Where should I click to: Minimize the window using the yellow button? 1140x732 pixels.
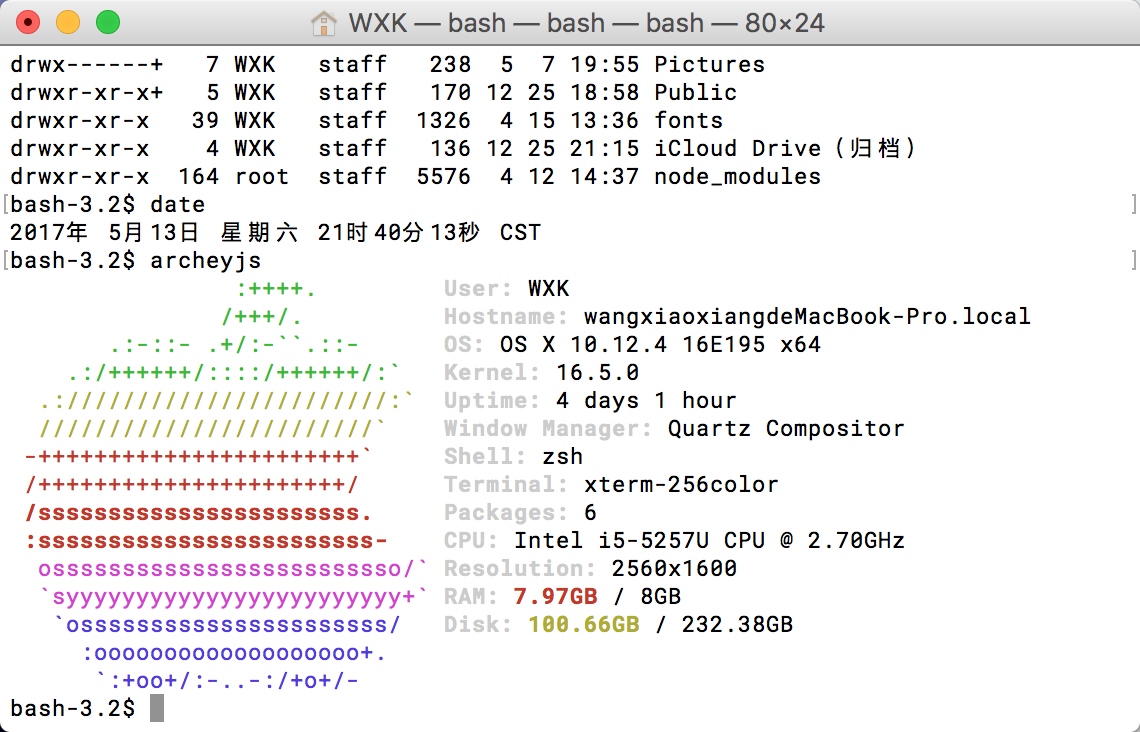click(68, 22)
